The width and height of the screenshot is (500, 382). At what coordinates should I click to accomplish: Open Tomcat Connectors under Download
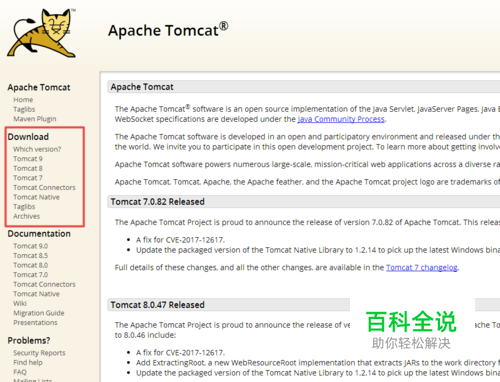pos(44,187)
